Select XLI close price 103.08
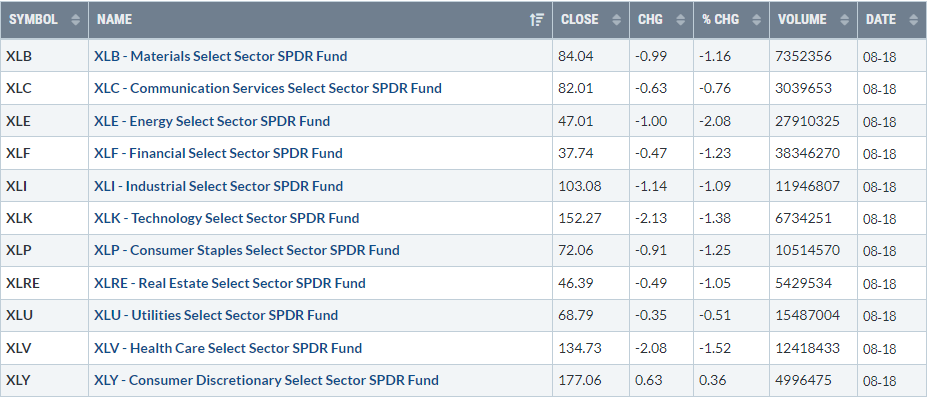Viewport: 927px width, 397px height. coord(579,186)
